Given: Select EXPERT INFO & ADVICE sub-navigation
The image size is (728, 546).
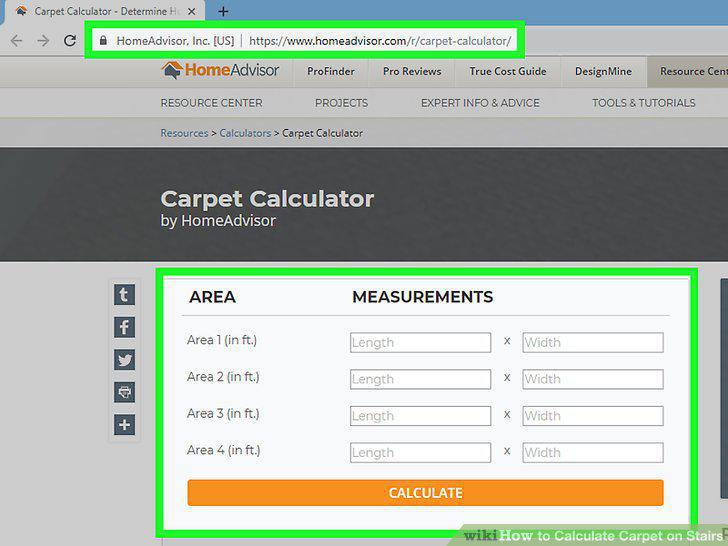Looking at the screenshot, I should coord(480,103).
